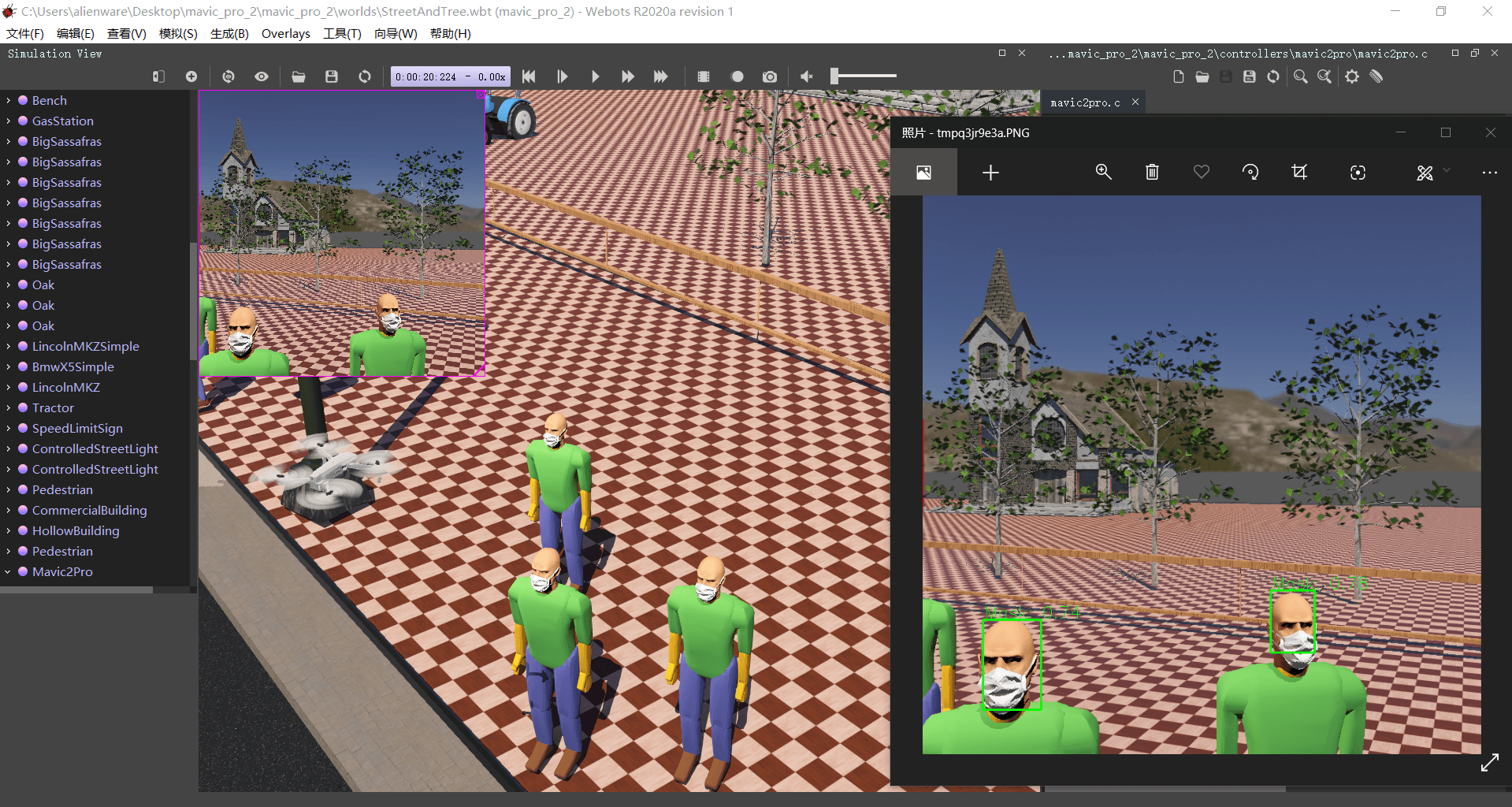Select the LincolnMKZ tree item
Viewport: 1512px width, 807px height.
click(x=66, y=388)
